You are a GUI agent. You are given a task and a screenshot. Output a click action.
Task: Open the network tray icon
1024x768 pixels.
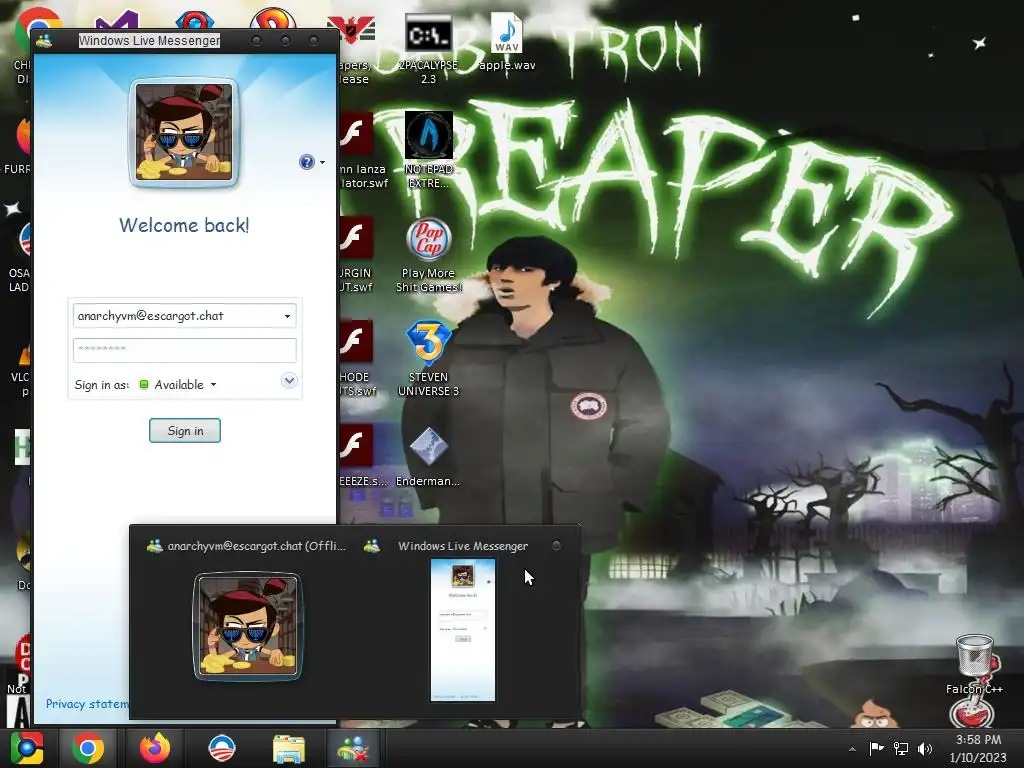[901, 748]
